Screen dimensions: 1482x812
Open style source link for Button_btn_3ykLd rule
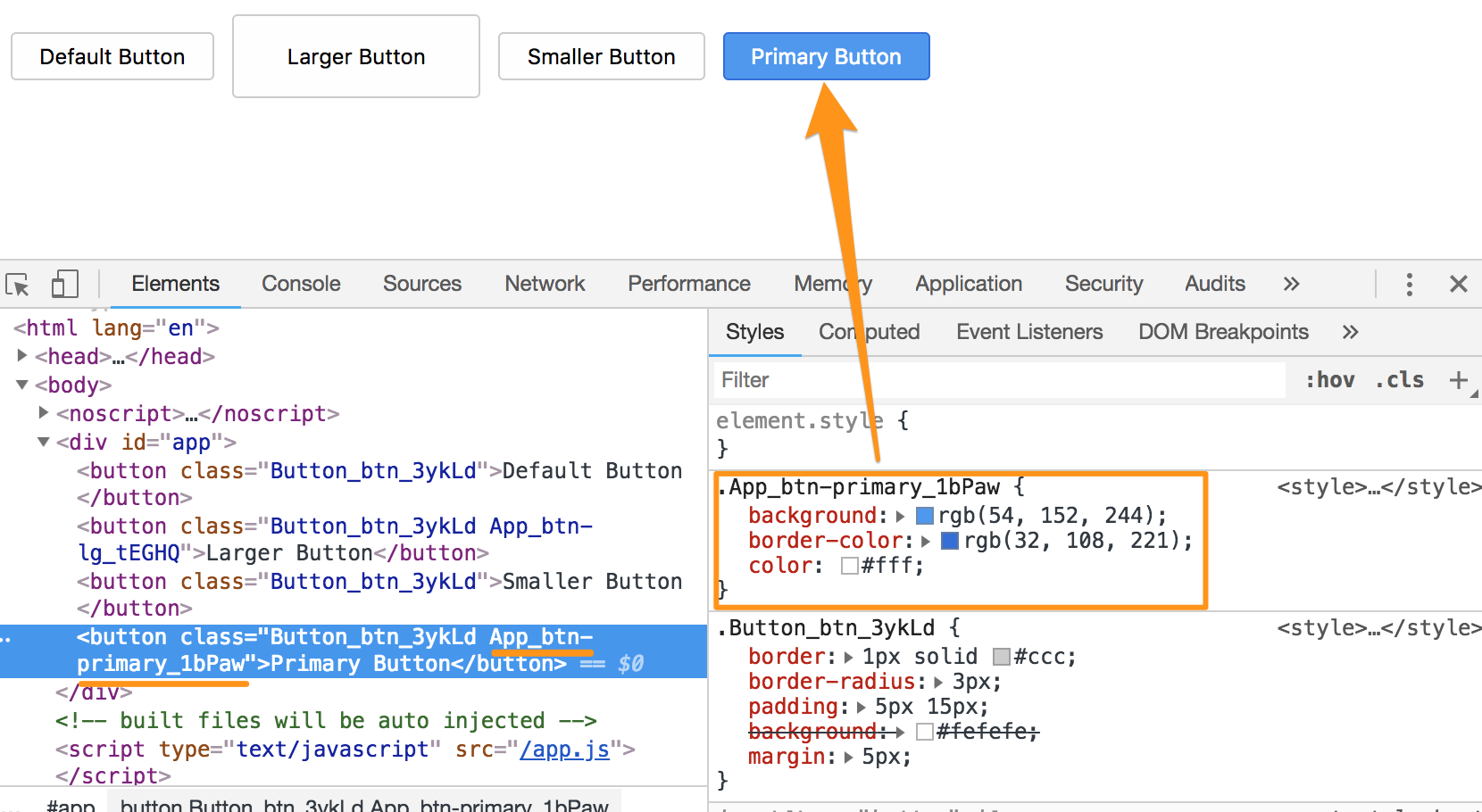pos(1378,628)
